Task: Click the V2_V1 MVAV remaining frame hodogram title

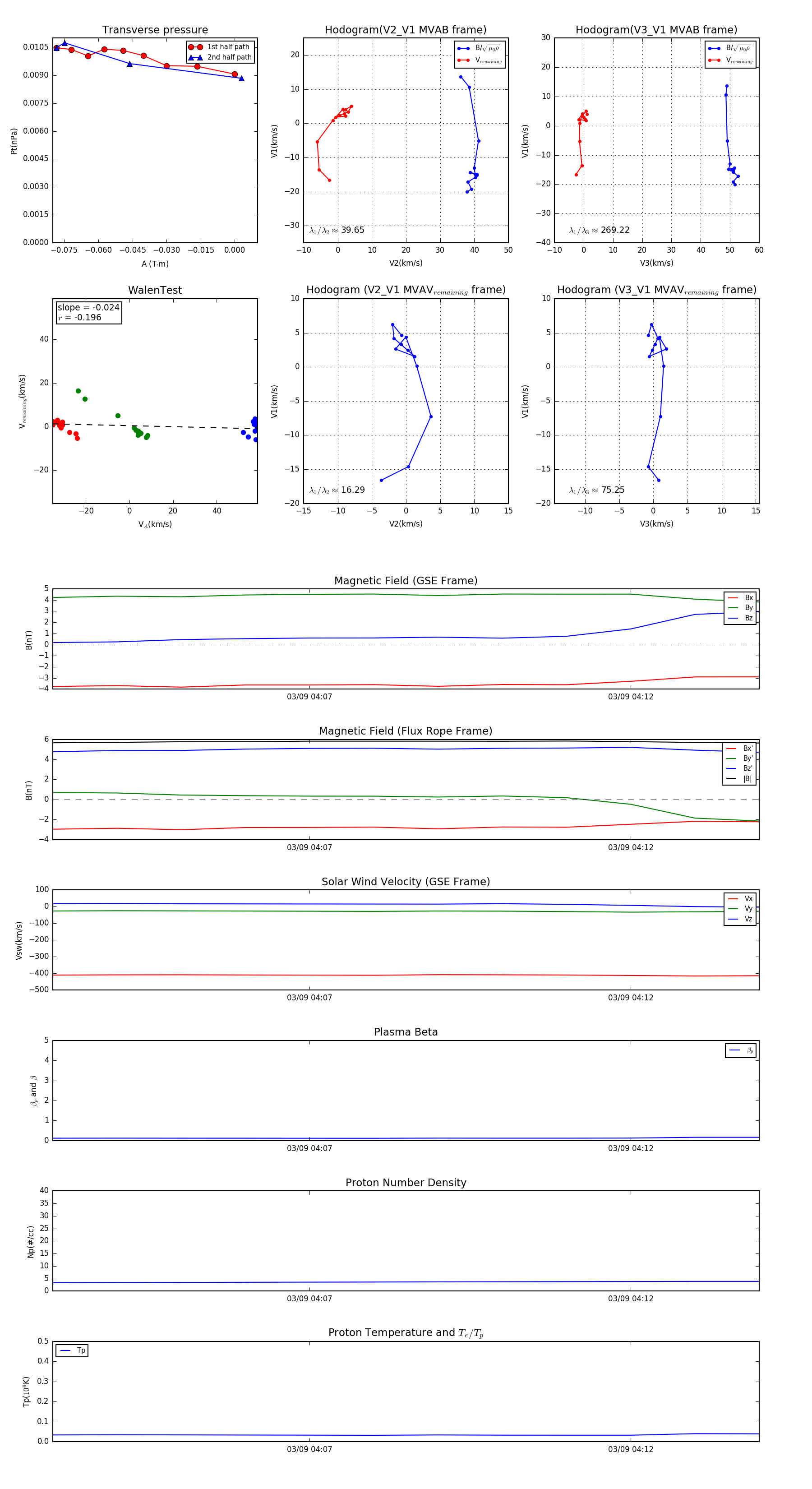Action: point(406,290)
